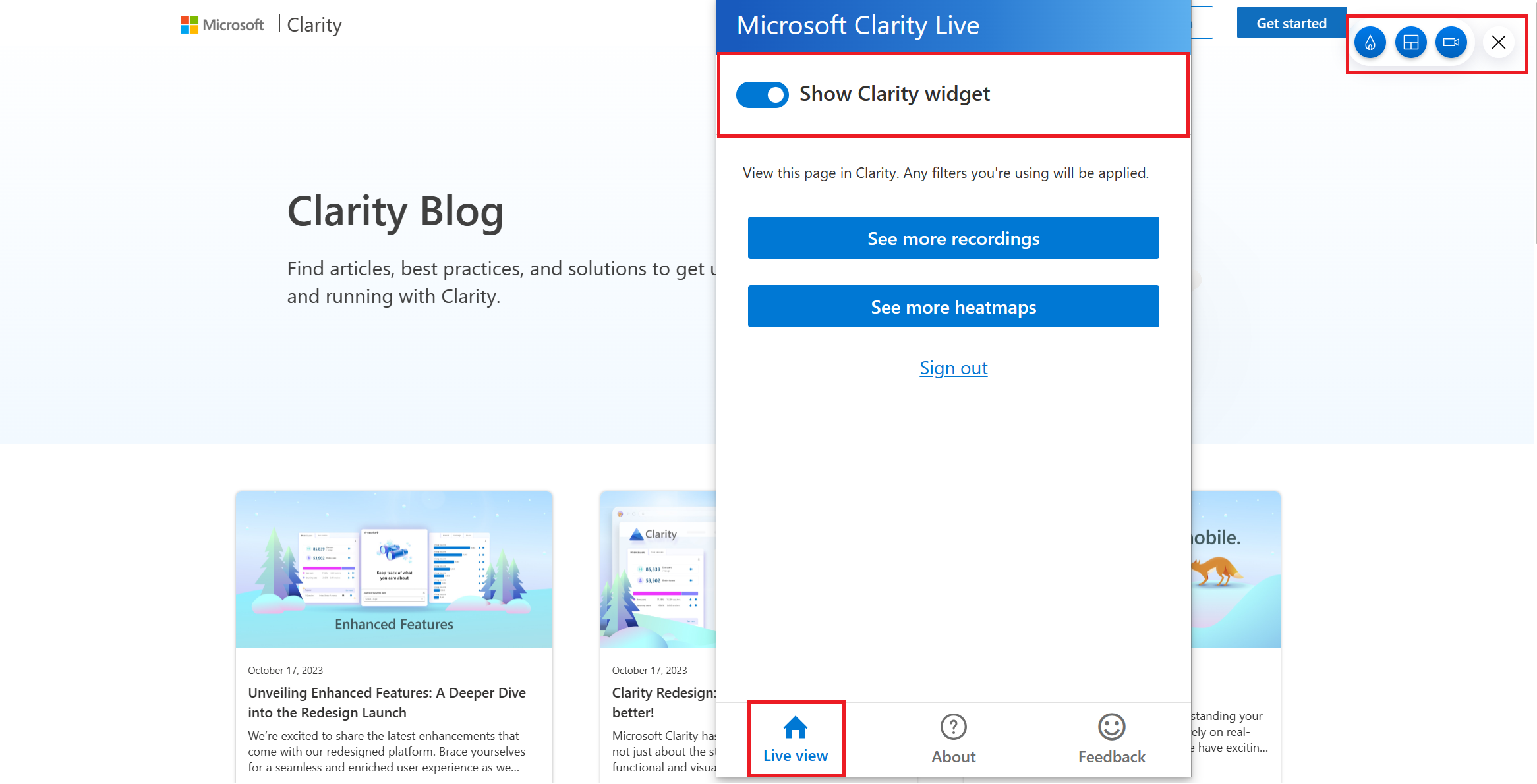Open the Enhanced Features article thumbnail
The height and width of the screenshot is (784, 1537).
394,569
